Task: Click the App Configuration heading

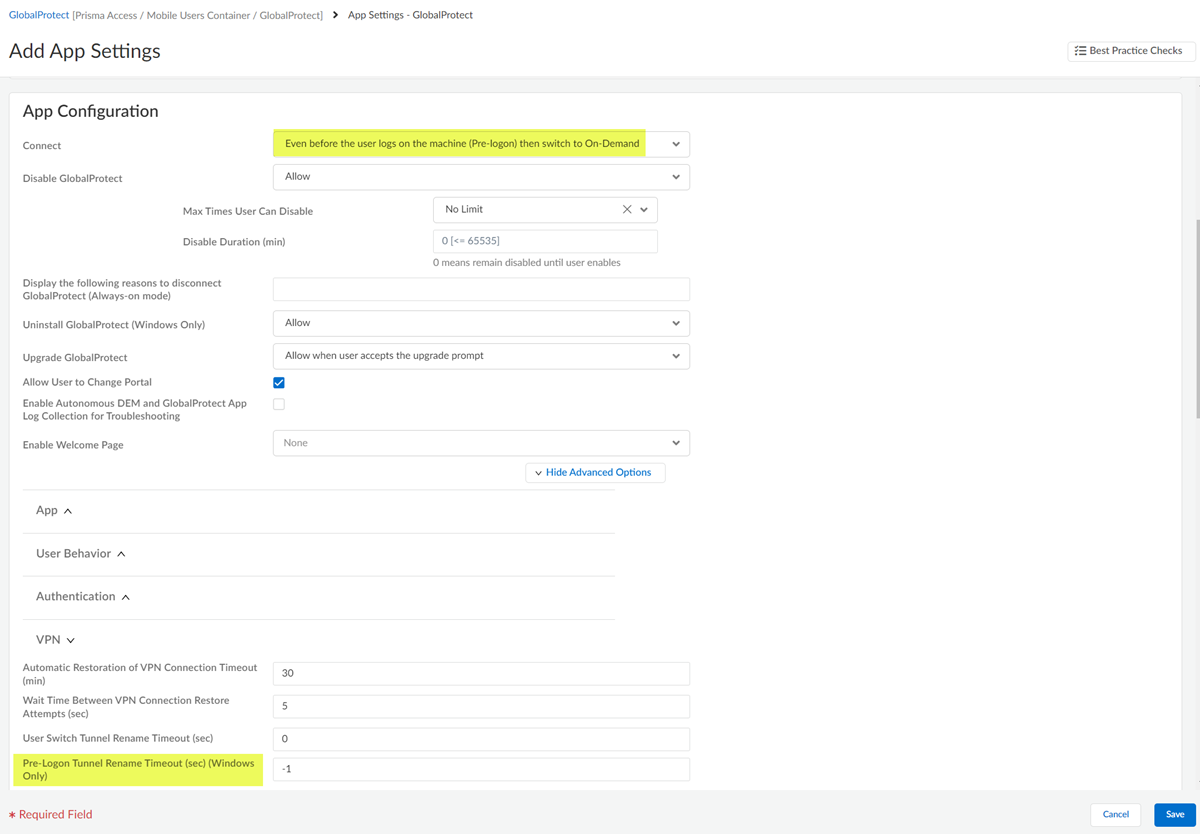Action: pyautogui.click(x=91, y=111)
